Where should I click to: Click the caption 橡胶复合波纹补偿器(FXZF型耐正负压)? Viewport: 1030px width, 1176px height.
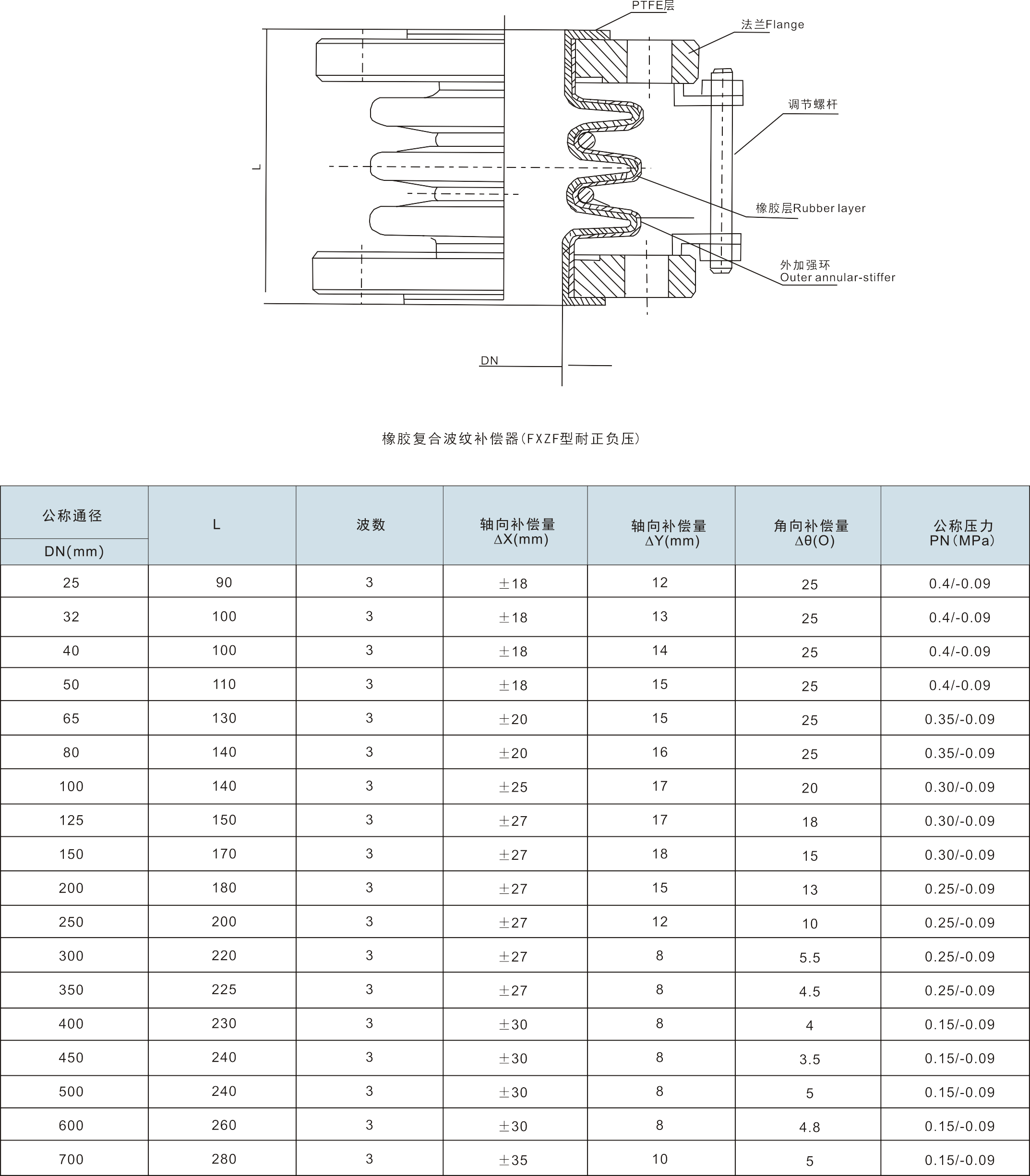(x=511, y=439)
